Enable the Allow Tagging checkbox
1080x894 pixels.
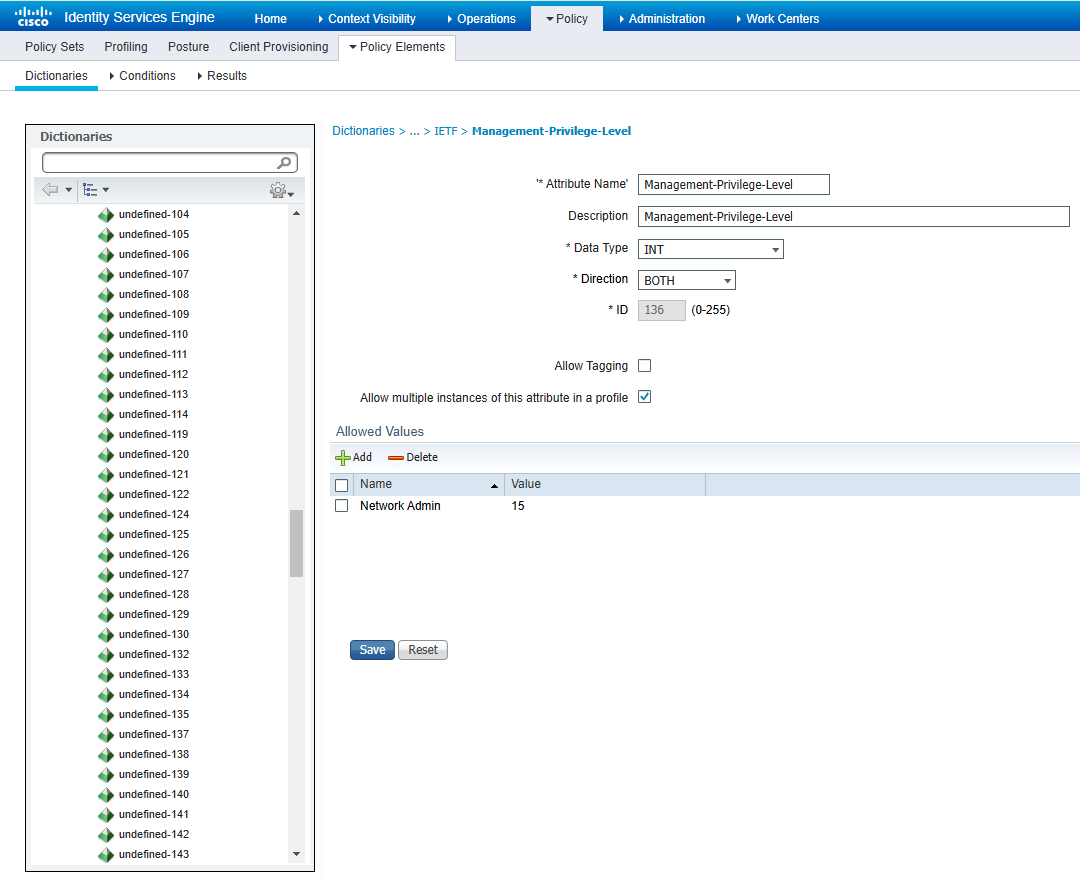click(x=645, y=366)
